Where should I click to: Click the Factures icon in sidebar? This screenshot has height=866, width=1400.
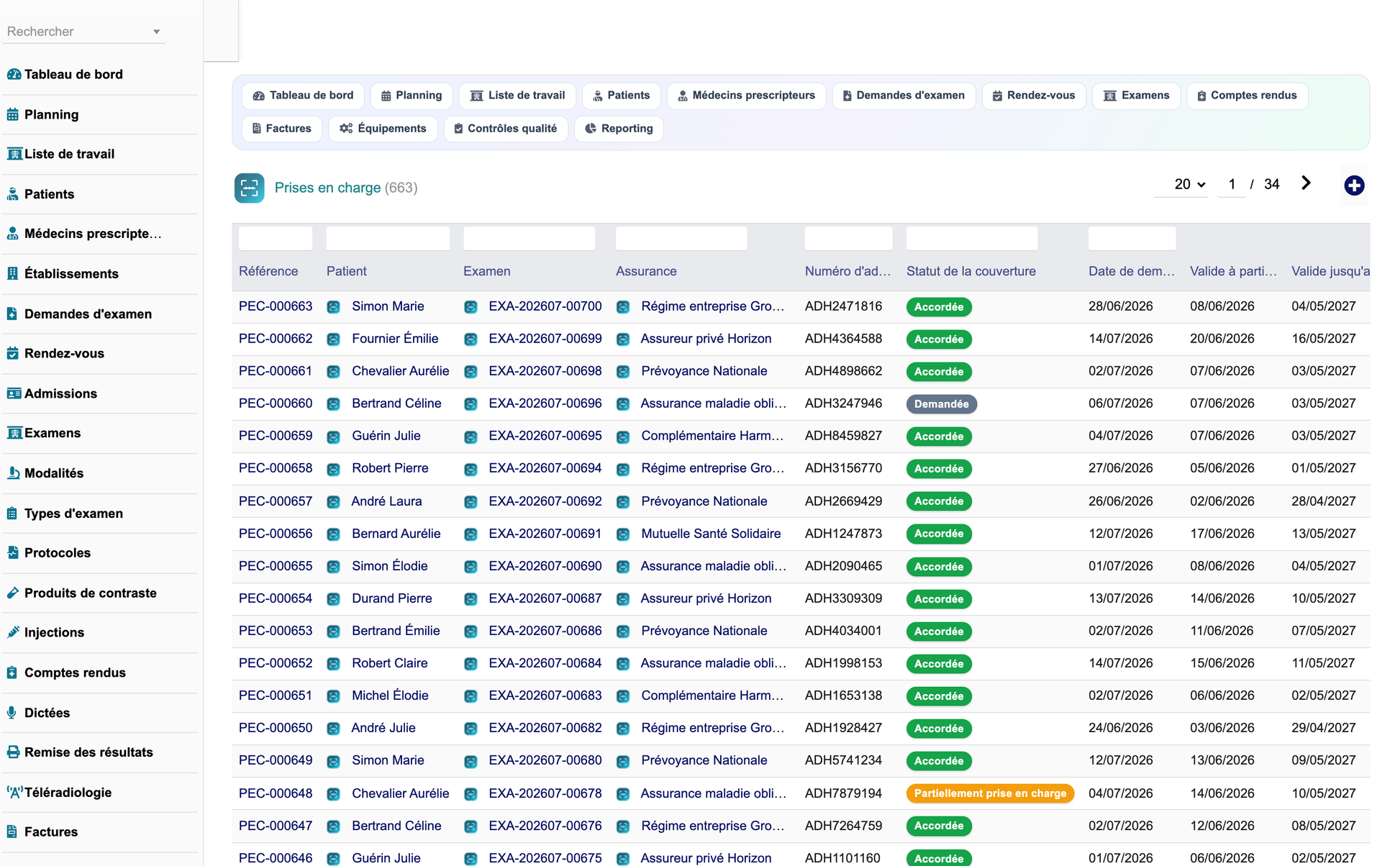pos(13,831)
